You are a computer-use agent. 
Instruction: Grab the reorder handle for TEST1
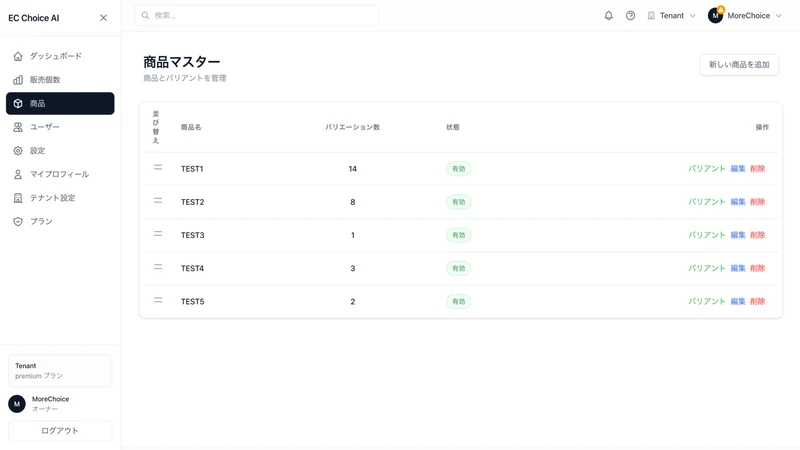tap(158, 167)
